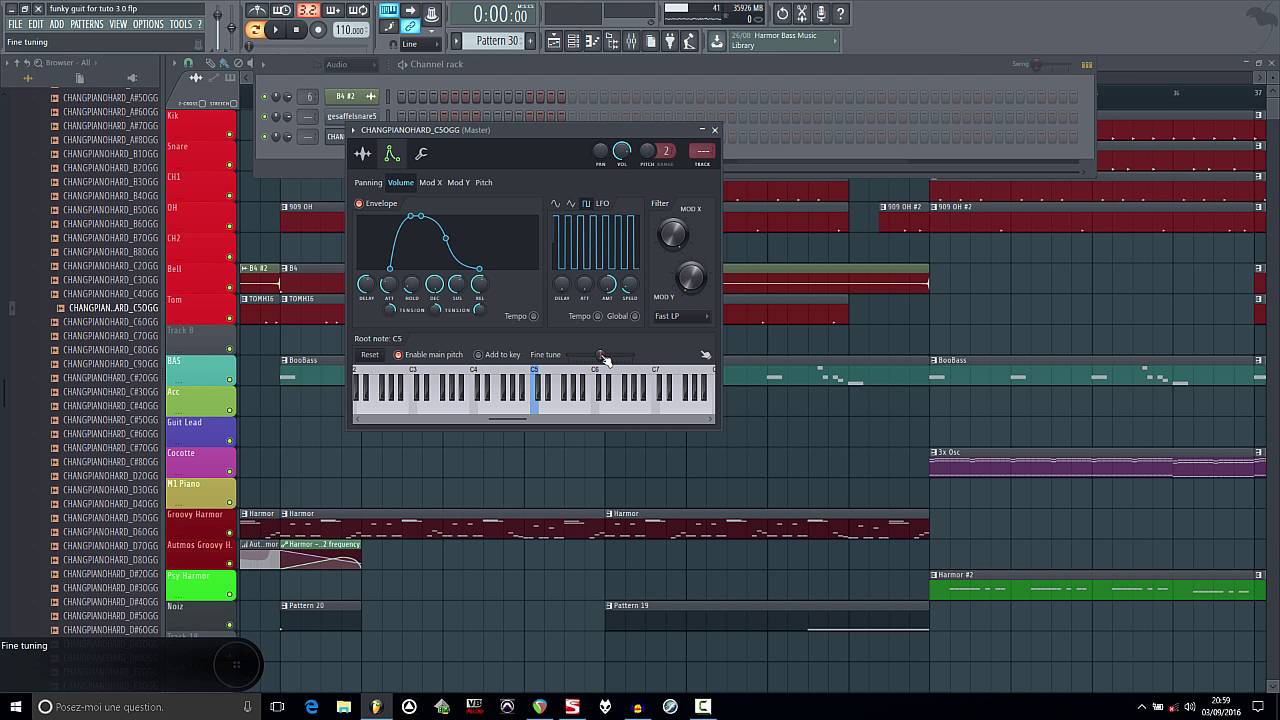
Task: Open the Fast LP filter type dropdown
Action: 681,316
